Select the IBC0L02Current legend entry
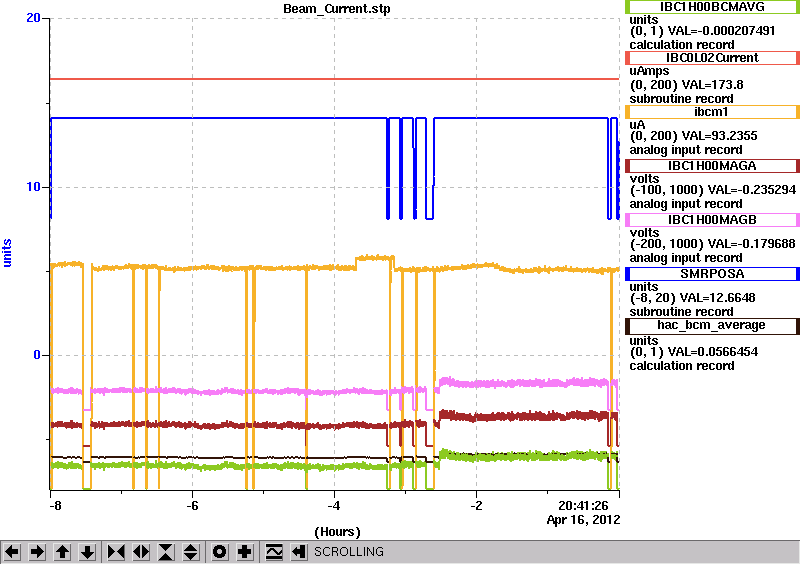800x564 pixels. 712,58
